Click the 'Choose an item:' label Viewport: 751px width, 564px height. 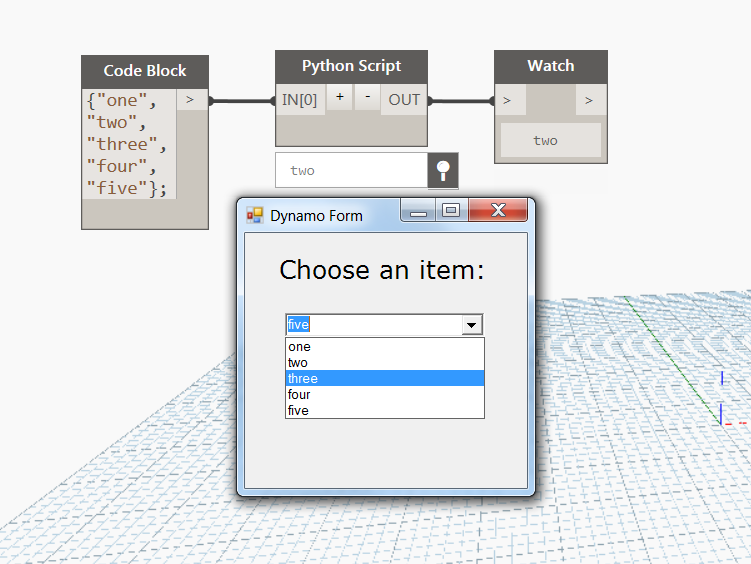point(382,270)
